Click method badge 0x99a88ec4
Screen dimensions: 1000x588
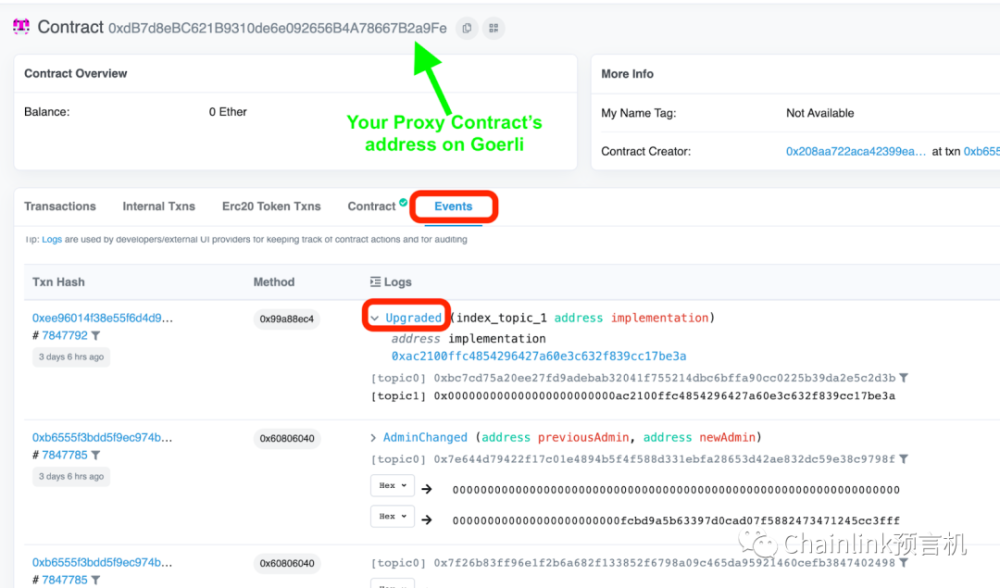286,319
